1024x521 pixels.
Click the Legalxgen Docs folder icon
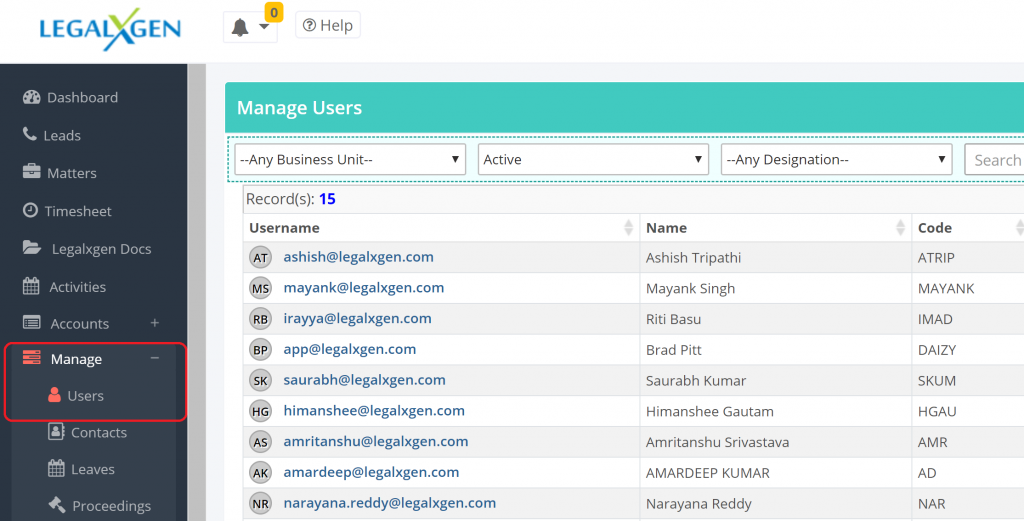coord(33,248)
